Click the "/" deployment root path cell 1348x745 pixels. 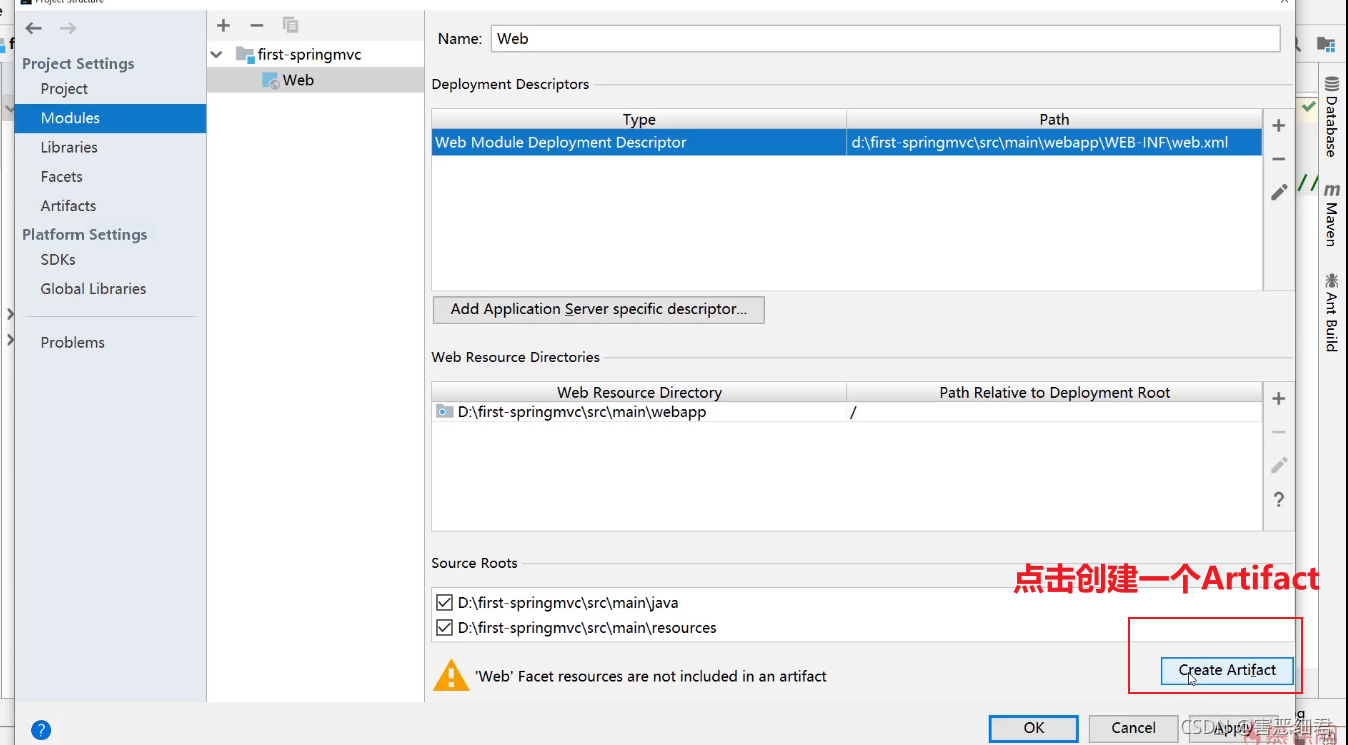click(1054, 412)
